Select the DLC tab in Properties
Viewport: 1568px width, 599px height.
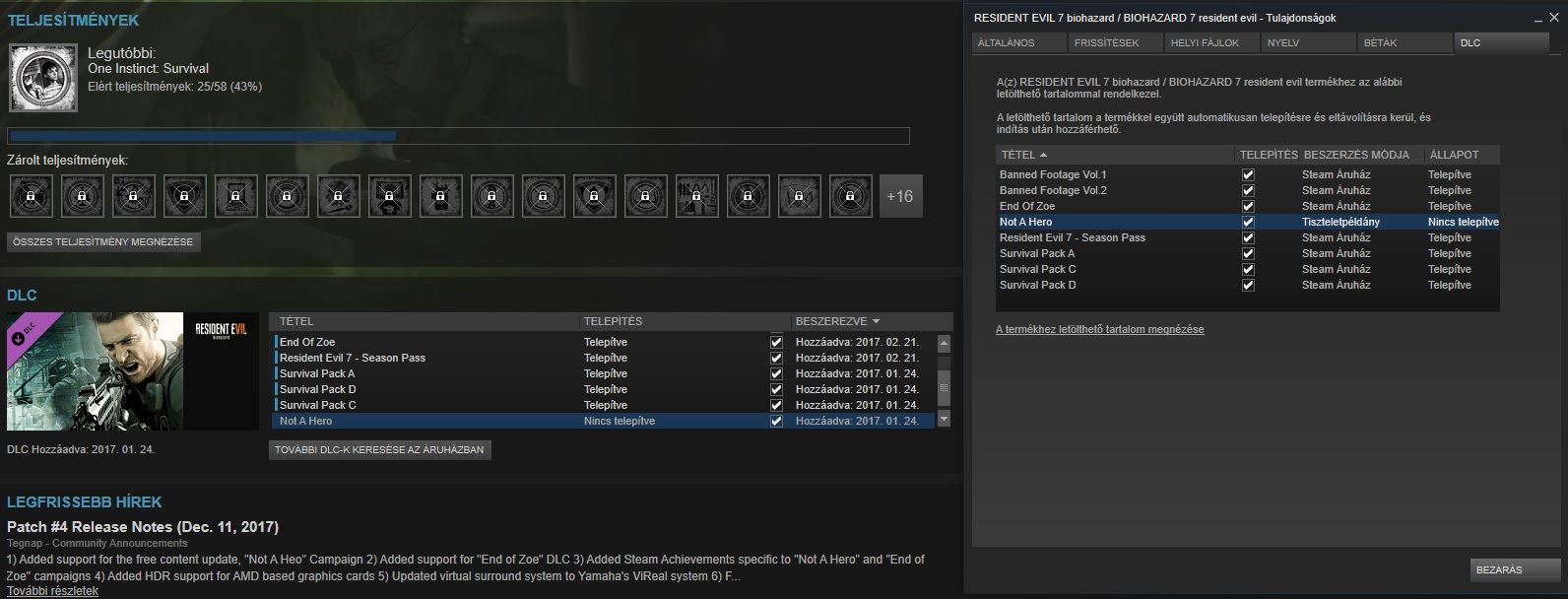pyautogui.click(x=1502, y=43)
